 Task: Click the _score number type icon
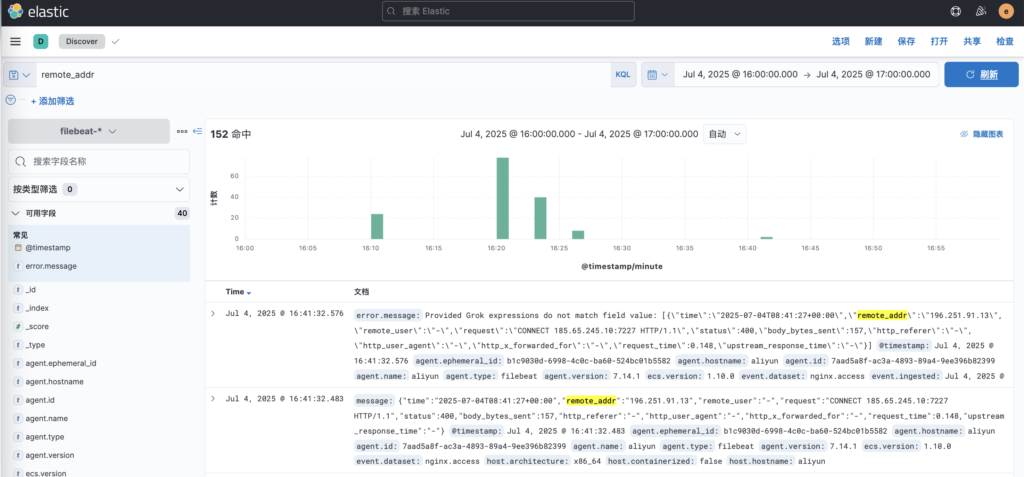(x=18, y=326)
